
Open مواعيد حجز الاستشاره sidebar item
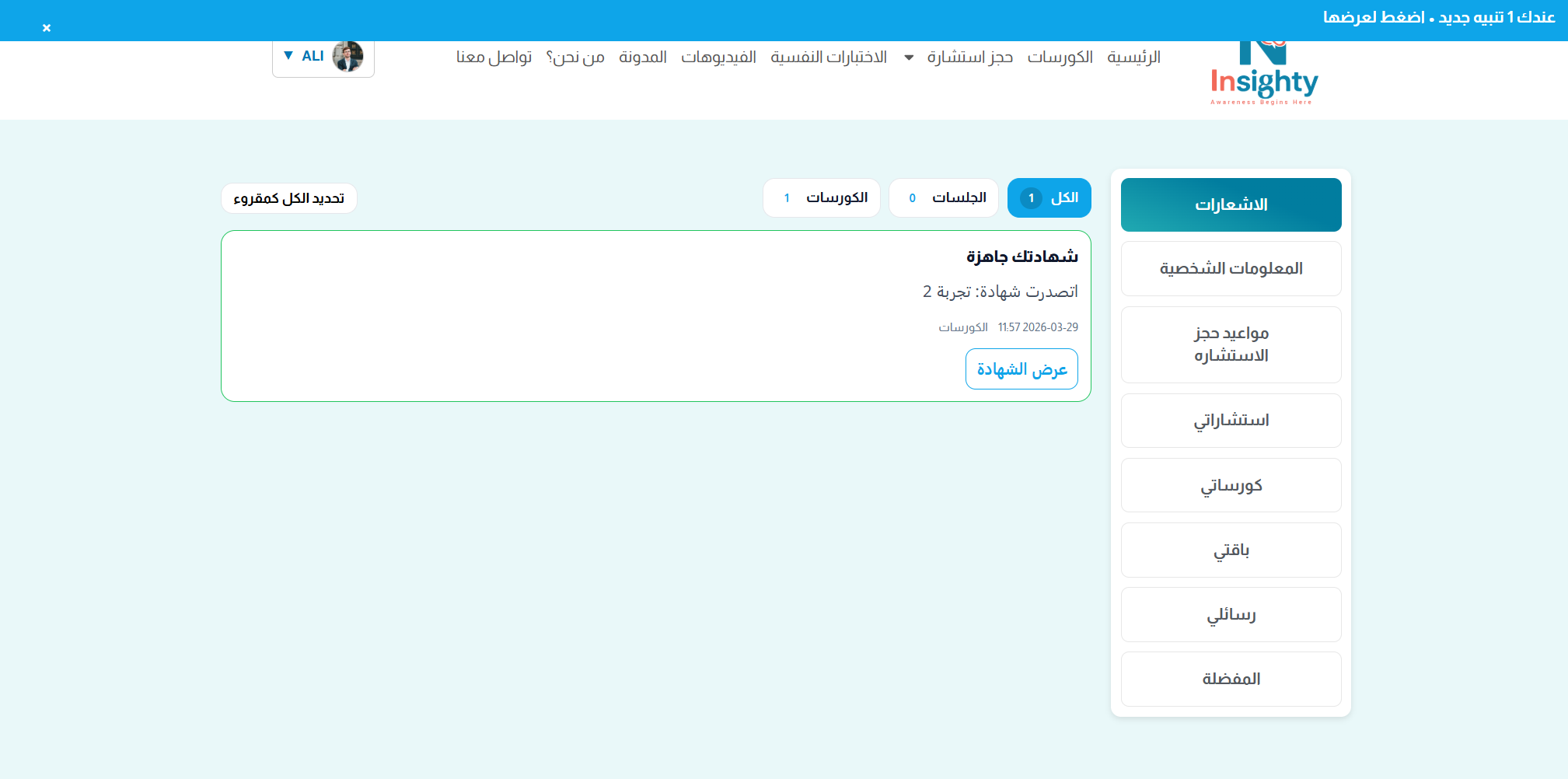[x=1231, y=344]
